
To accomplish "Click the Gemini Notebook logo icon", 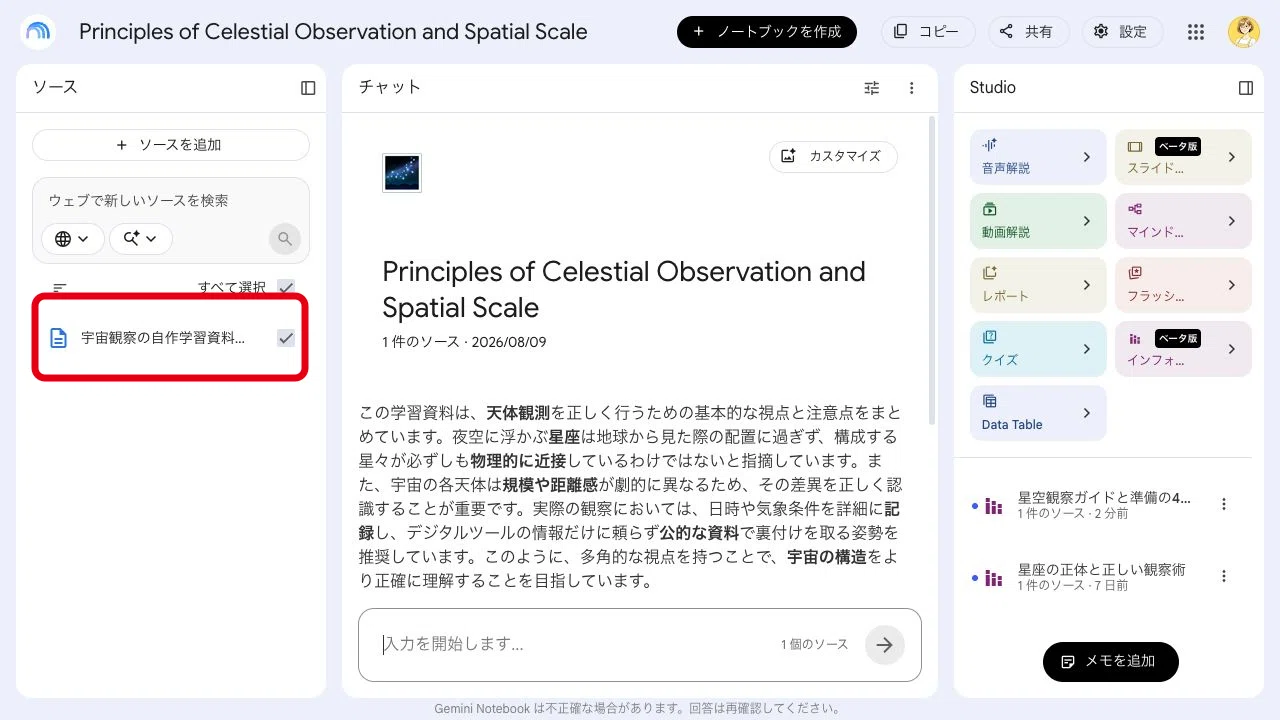I will tap(38, 32).
